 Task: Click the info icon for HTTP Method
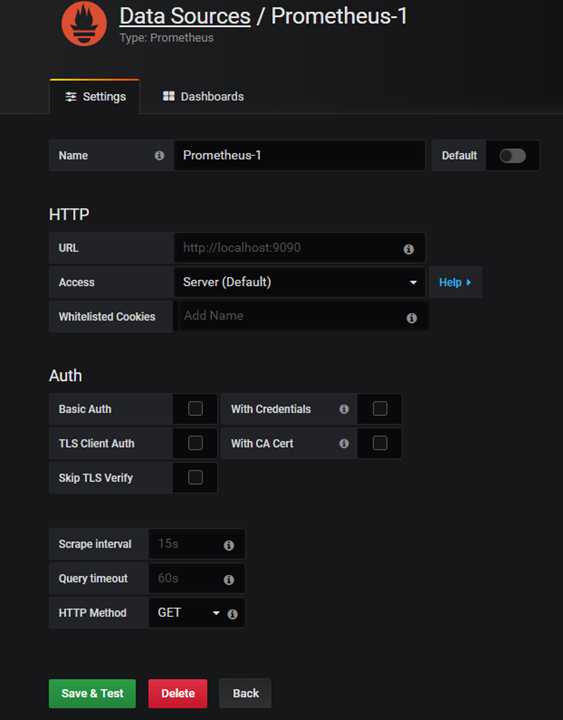pyautogui.click(x=232, y=614)
